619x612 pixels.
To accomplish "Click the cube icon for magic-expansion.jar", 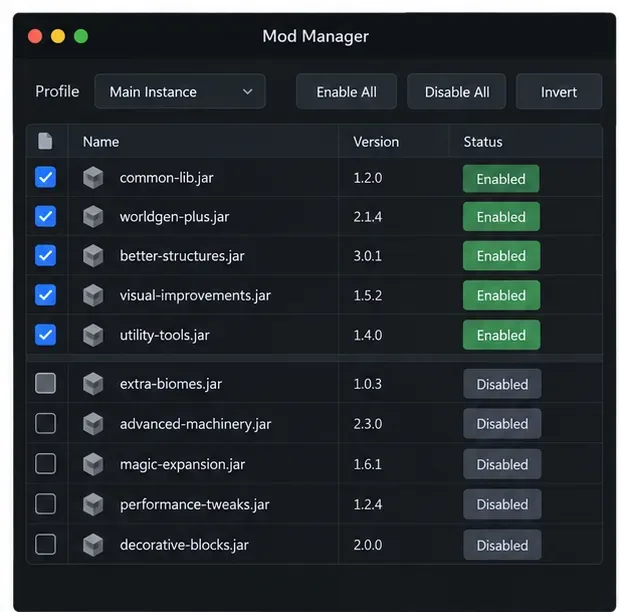I will pos(93,464).
